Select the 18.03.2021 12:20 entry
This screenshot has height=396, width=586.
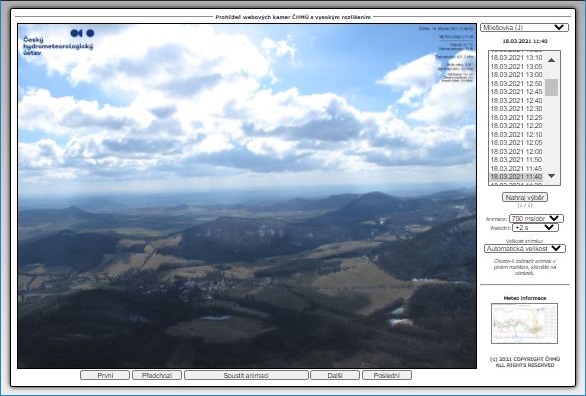pos(516,126)
